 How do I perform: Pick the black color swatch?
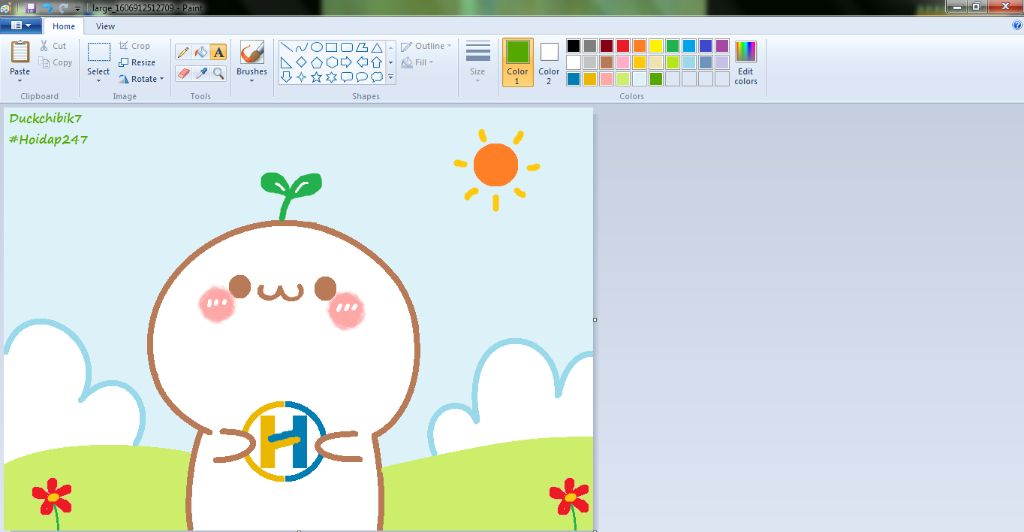coord(573,46)
